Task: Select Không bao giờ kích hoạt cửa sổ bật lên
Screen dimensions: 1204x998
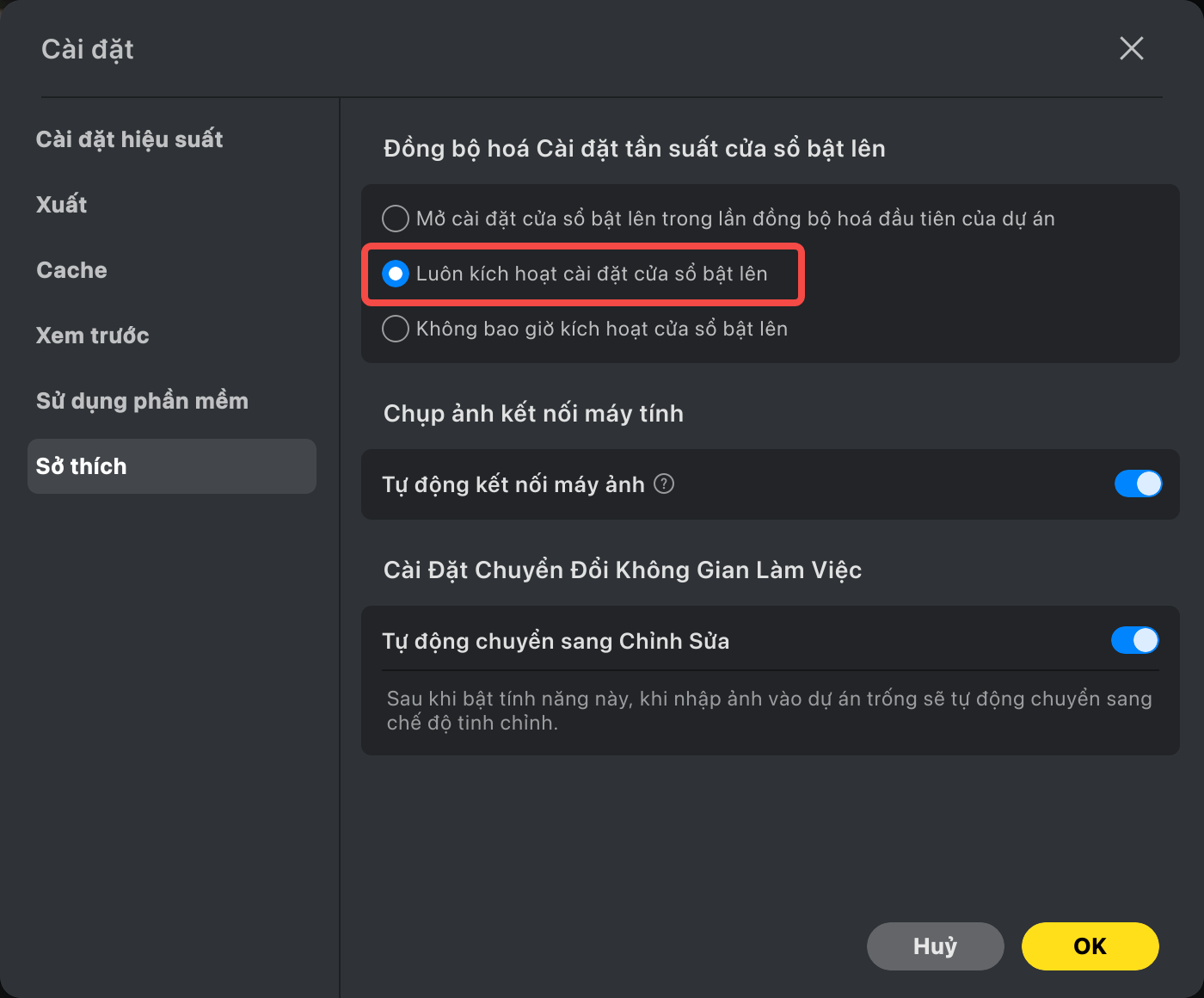Action: coord(395,329)
